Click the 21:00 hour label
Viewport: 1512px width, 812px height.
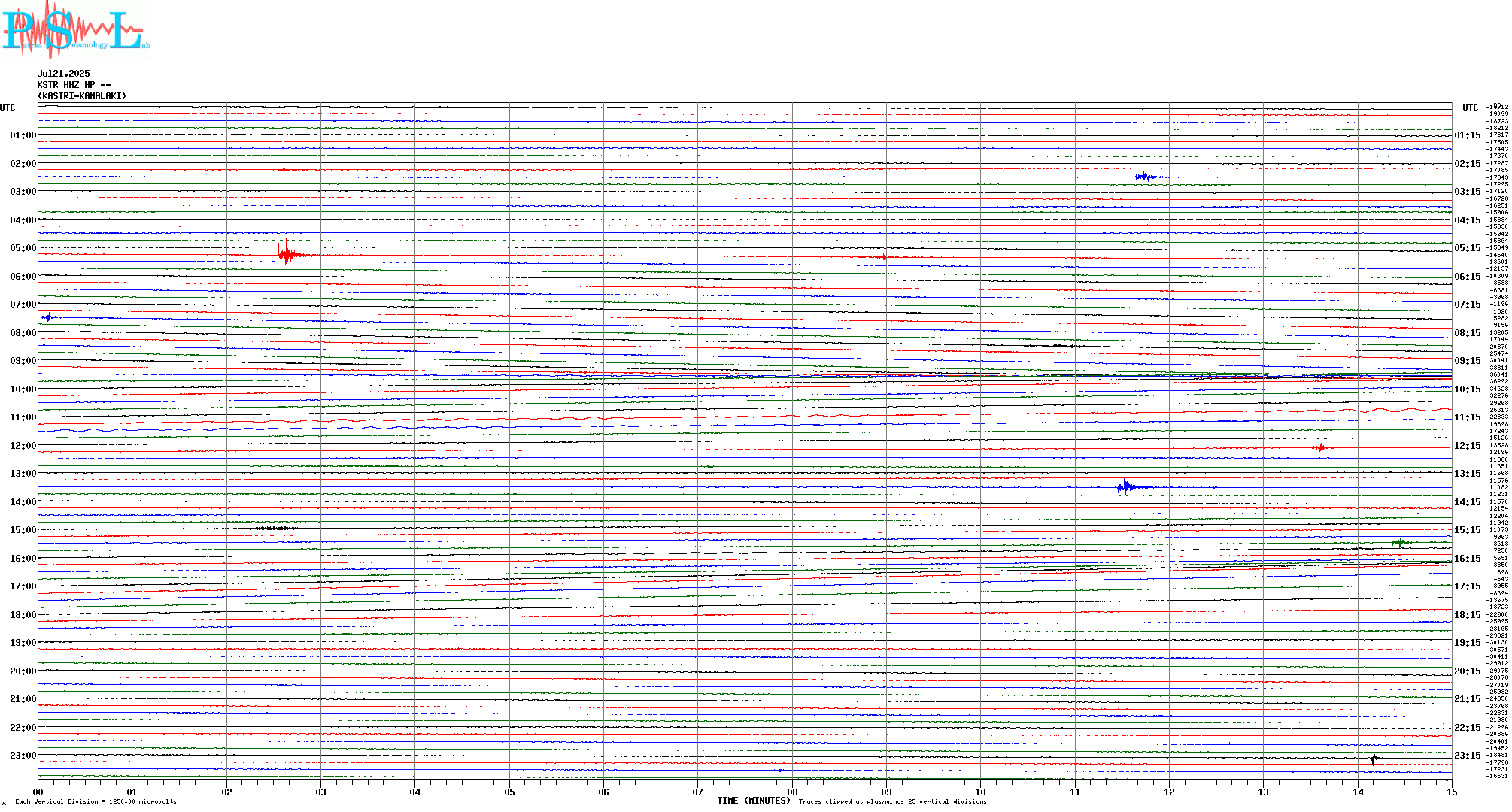click(23, 699)
